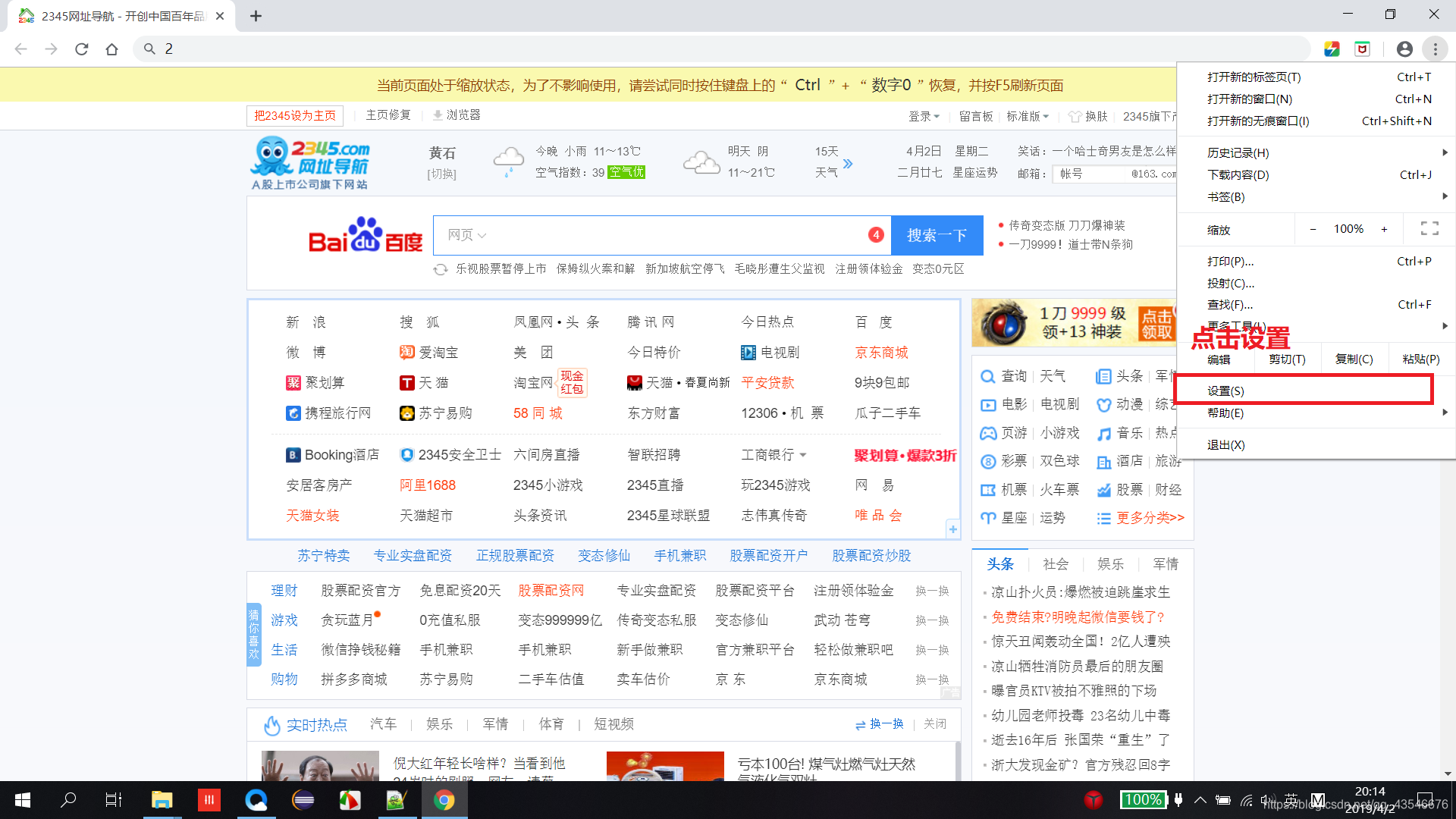The image size is (1456, 819).
Task: Open the 网页 search type dropdown
Action: (466, 235)
